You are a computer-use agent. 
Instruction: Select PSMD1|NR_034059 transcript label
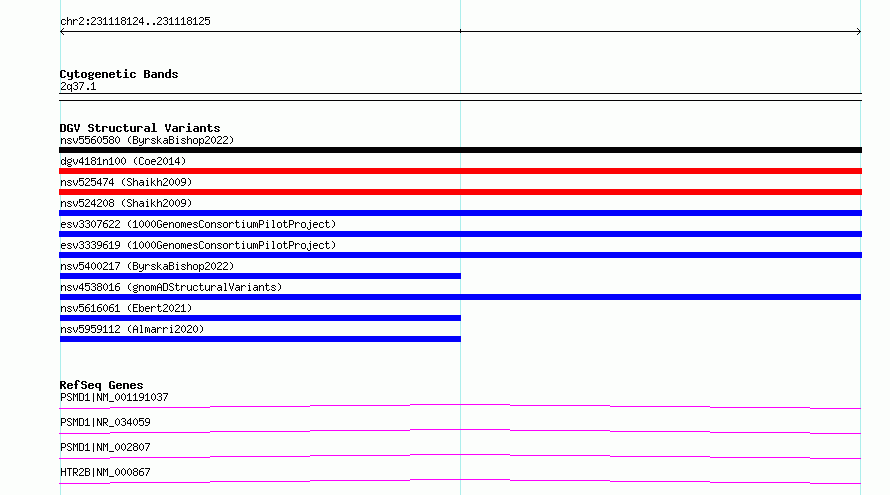[105, 422]
